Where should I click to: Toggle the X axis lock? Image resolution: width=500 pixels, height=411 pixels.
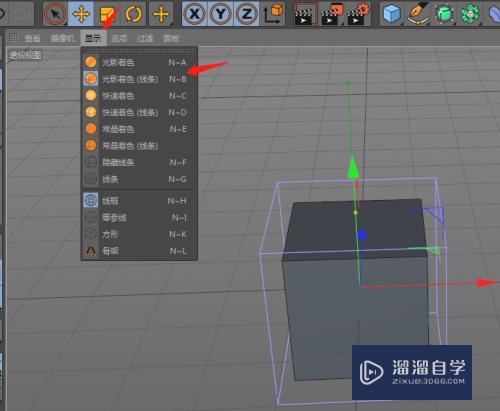(x=195, y=14)
